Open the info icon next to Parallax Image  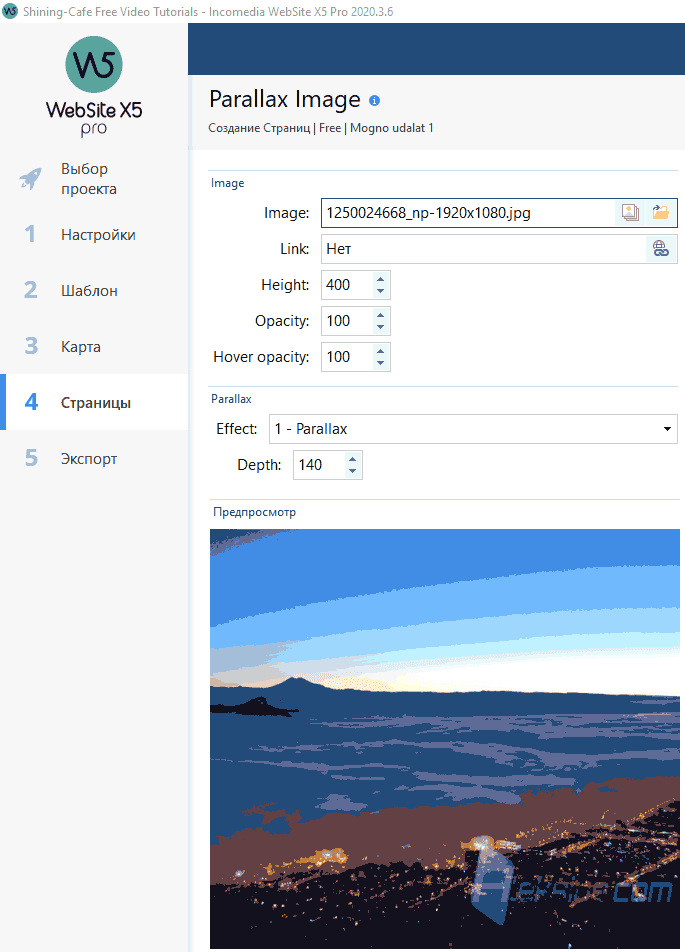pos(374,101)
